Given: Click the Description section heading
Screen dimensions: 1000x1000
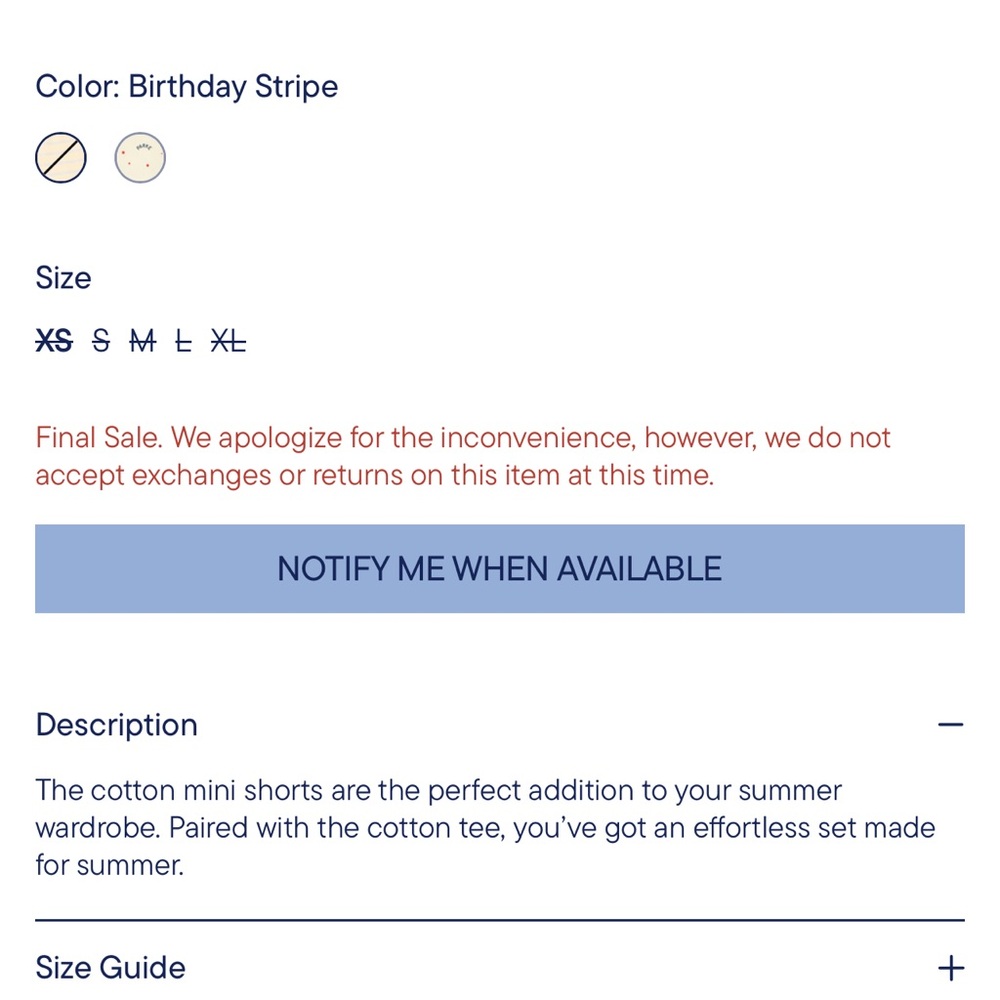Looking at the screenshot, I should click(117, 725).
